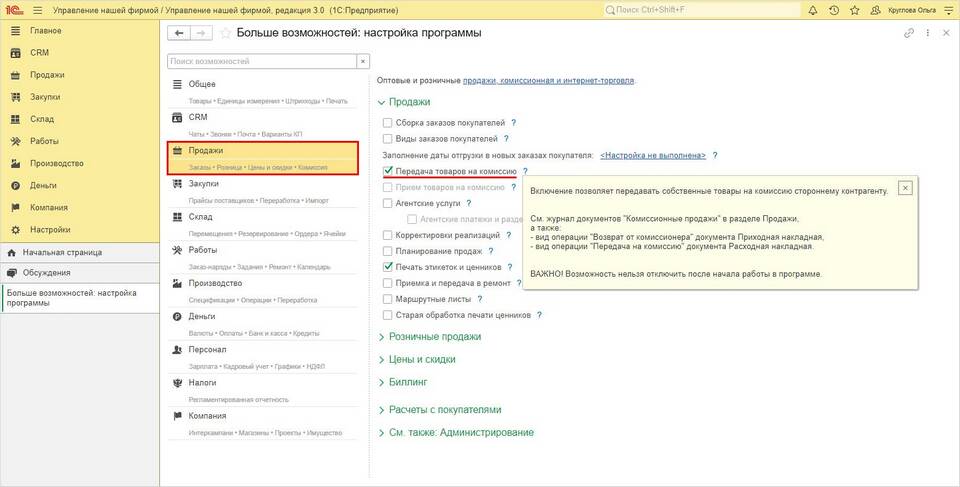Open the hamburger main menu
The width and height of the screenshot is (960, 487).
pyautogui.click(x=37, y=10)
